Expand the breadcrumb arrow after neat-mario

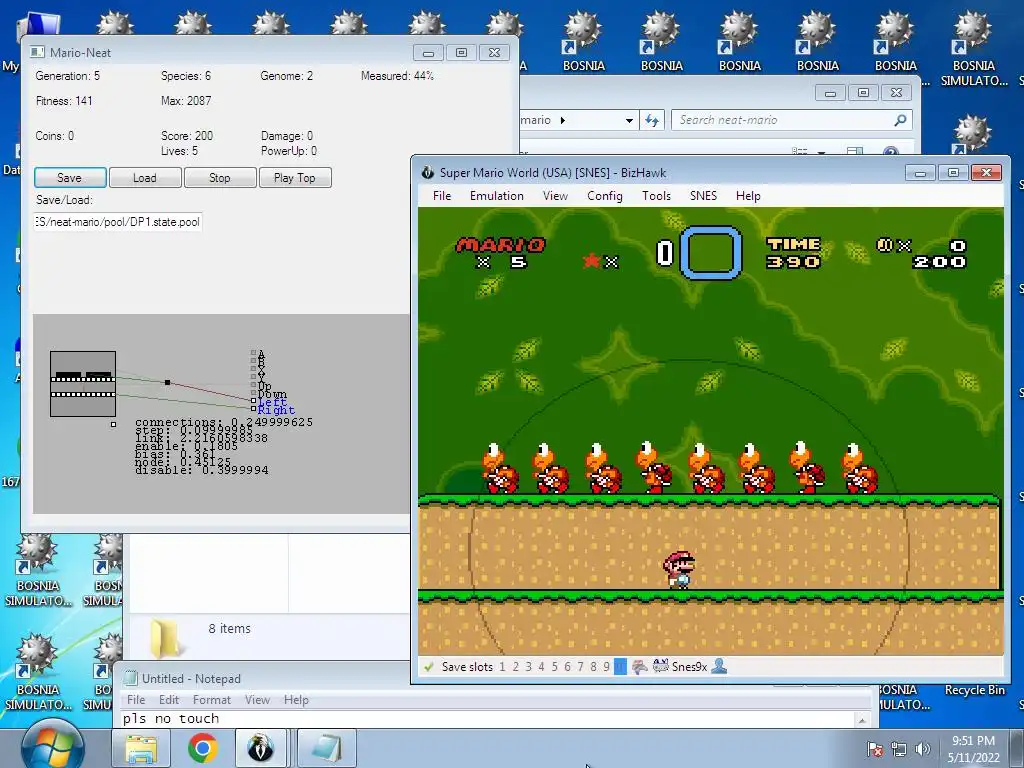563,120
